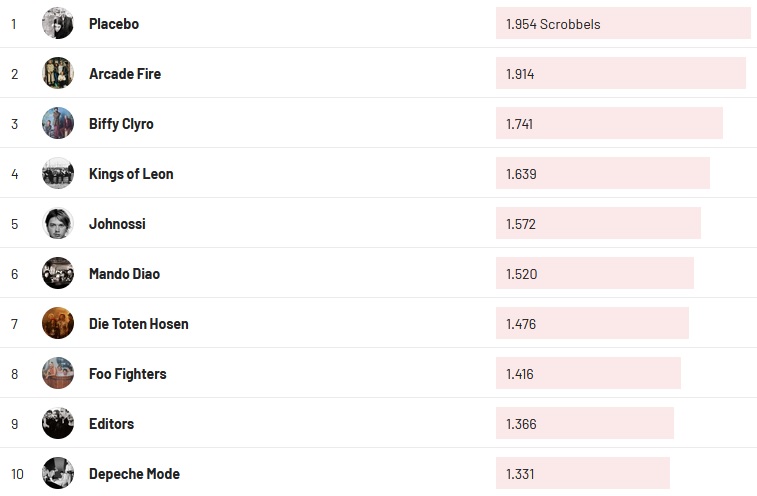Select the Kings of Leon avatar
This screenshot has width=757, height=496.
58,173
